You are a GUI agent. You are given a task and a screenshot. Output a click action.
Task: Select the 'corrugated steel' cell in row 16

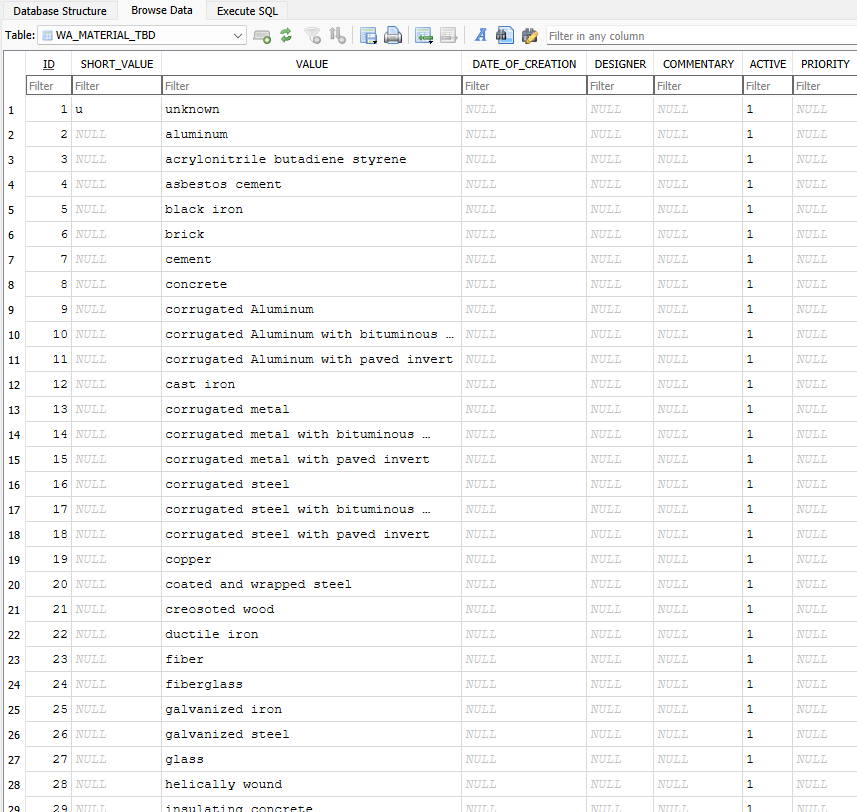tap(312, 484)
